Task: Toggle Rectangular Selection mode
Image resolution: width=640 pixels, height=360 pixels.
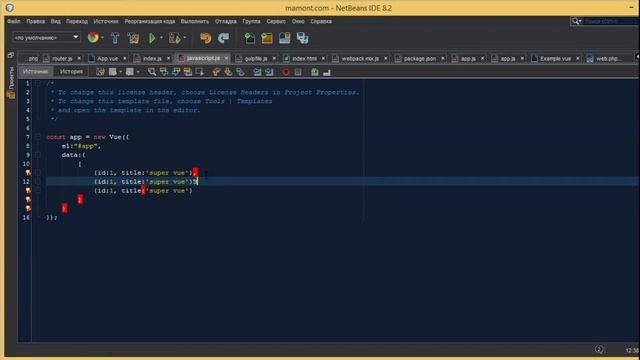Action: pos(200,72)
